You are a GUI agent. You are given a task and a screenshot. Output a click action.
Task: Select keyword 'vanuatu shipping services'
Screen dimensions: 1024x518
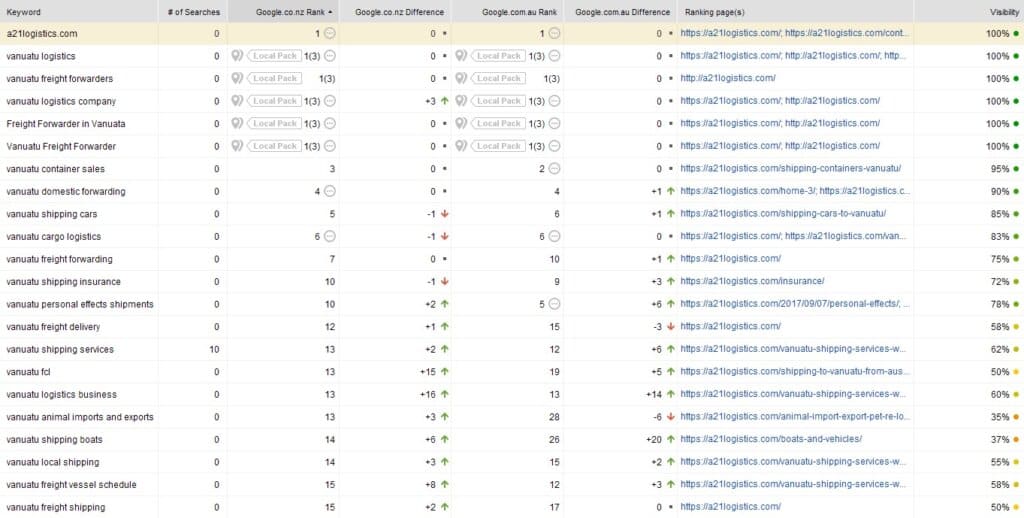click(x=60, y=349)
